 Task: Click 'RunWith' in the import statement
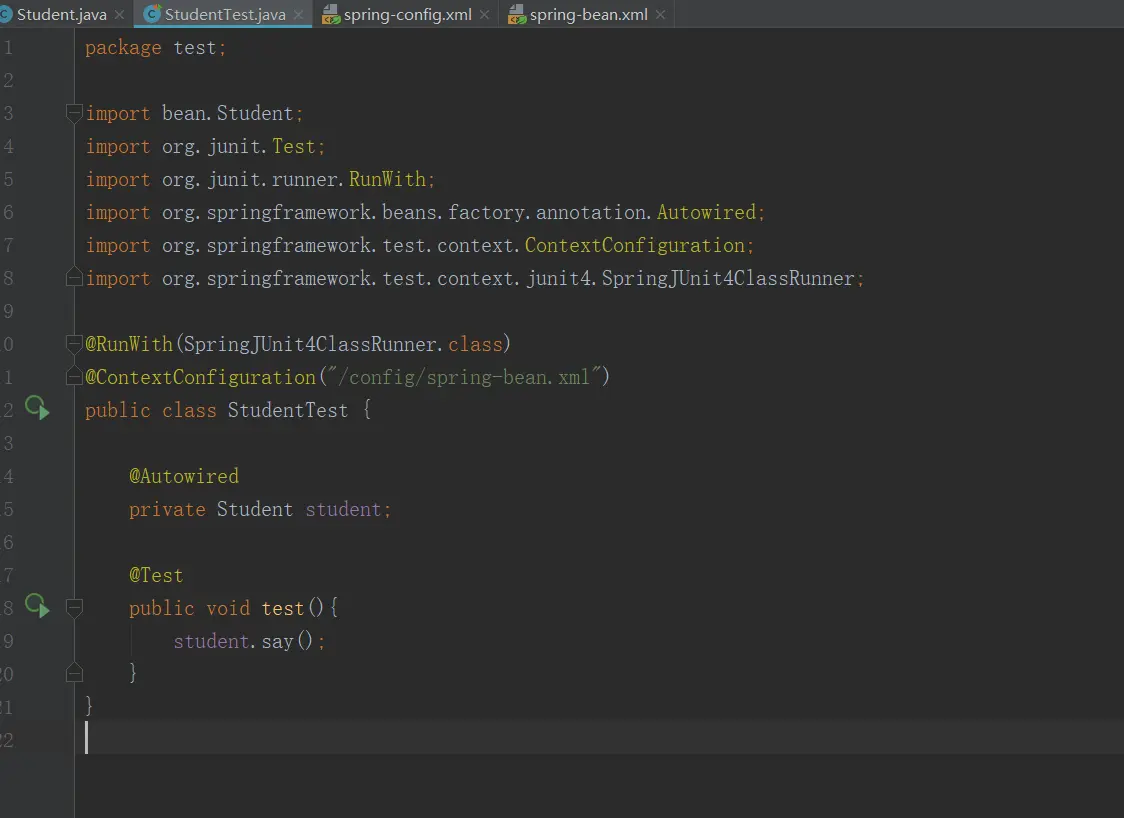(x=387, y=179)
